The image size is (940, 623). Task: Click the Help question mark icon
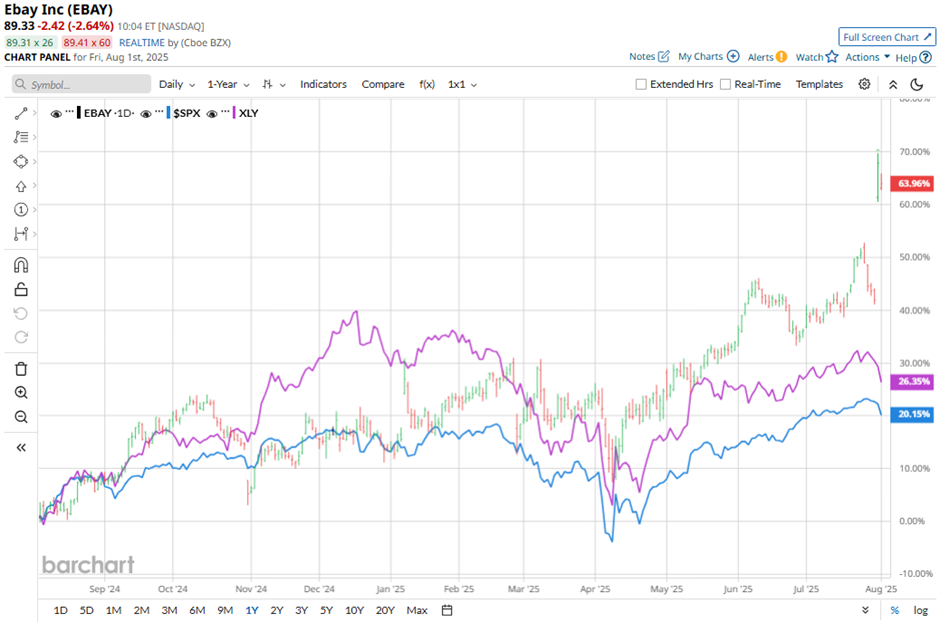[926, 58]
